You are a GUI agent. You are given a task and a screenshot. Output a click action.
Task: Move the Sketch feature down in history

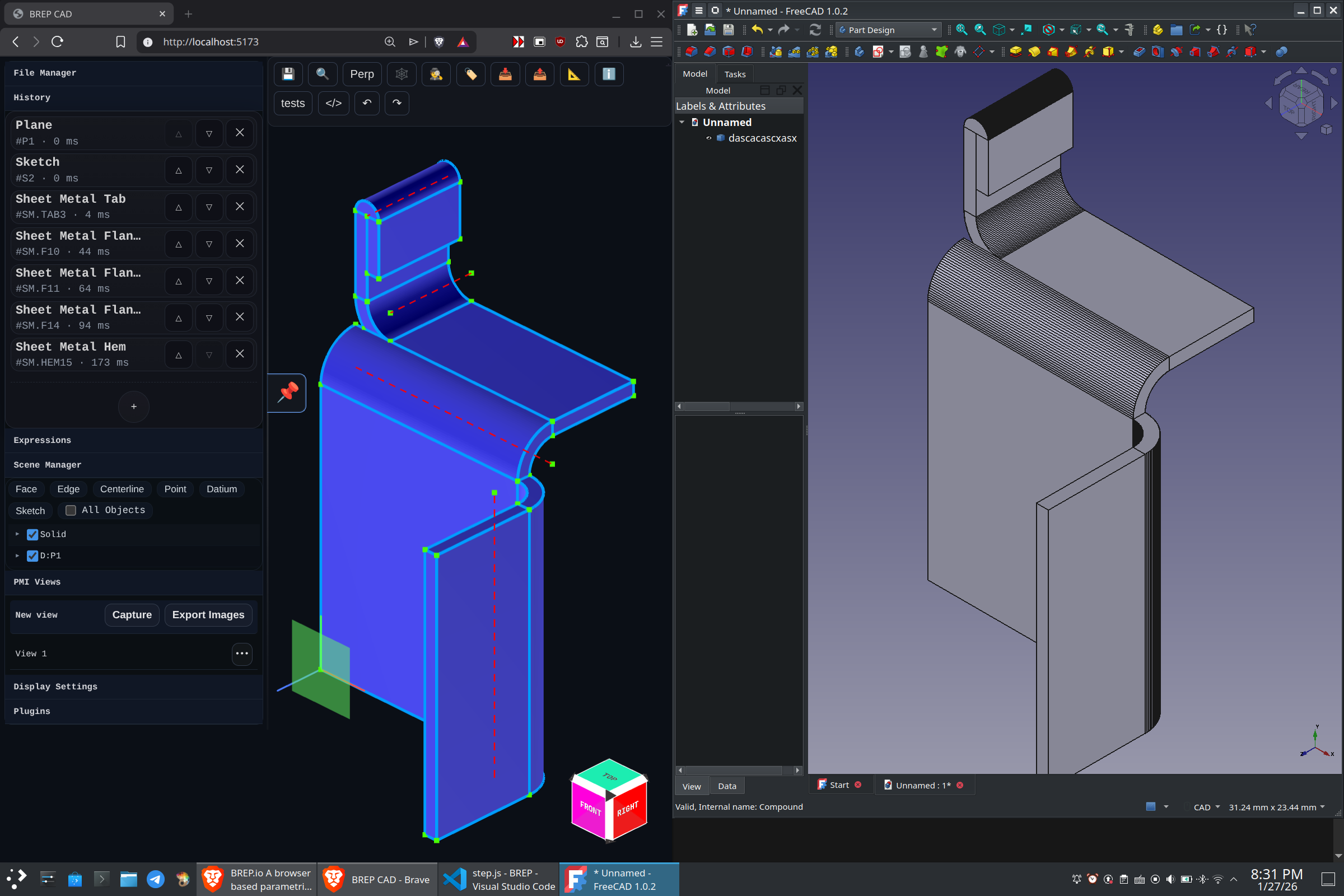(x=209, y=170)
